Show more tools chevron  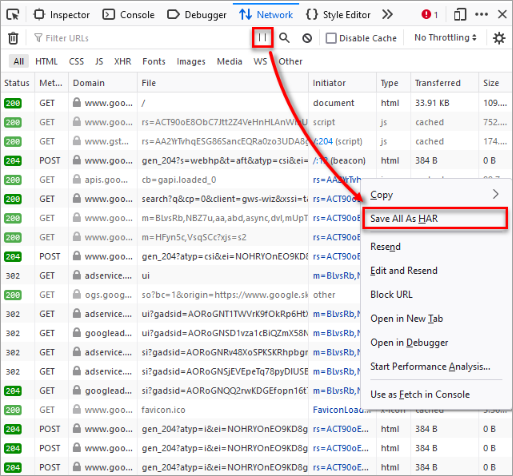point(387,15)
